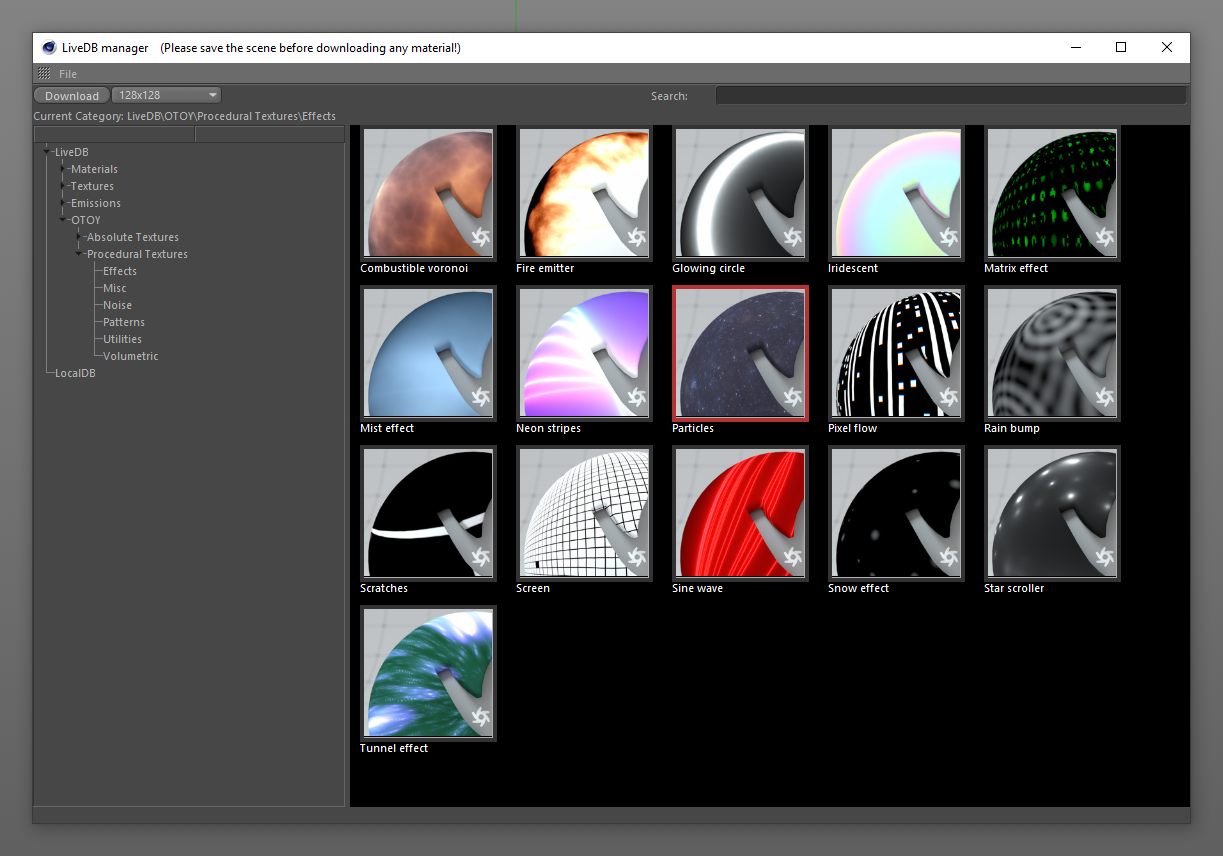Click the grip icon left of File menu

44,74
